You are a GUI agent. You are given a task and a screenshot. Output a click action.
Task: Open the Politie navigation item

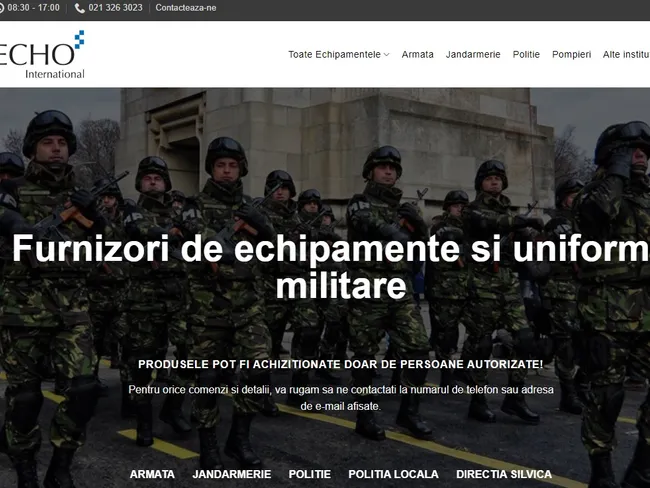526,54
